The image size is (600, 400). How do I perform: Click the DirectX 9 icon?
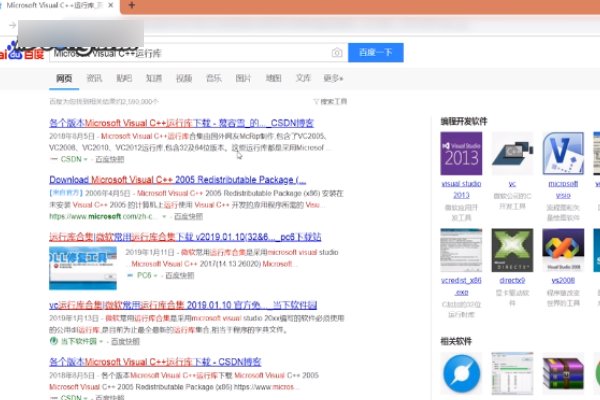512,250
